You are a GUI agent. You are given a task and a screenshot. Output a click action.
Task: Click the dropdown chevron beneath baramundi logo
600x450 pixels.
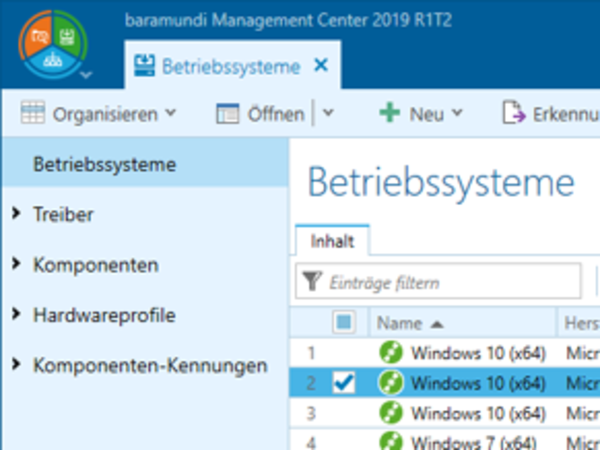[x=86, y=75]
